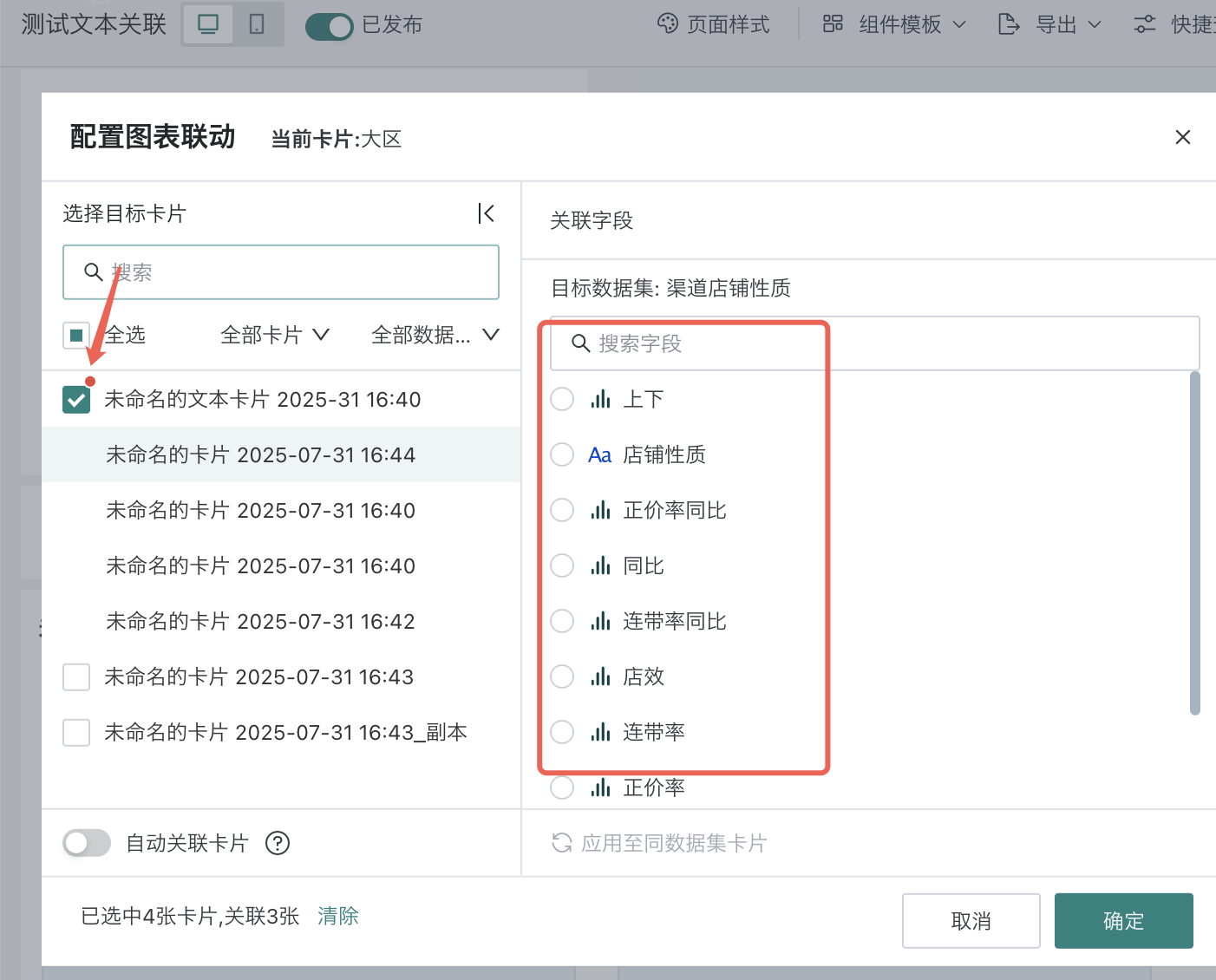Screen dimensions: 1216x980
Task: Click the bar chart icon beside 正价率
Action: click(x=600, y=787)
